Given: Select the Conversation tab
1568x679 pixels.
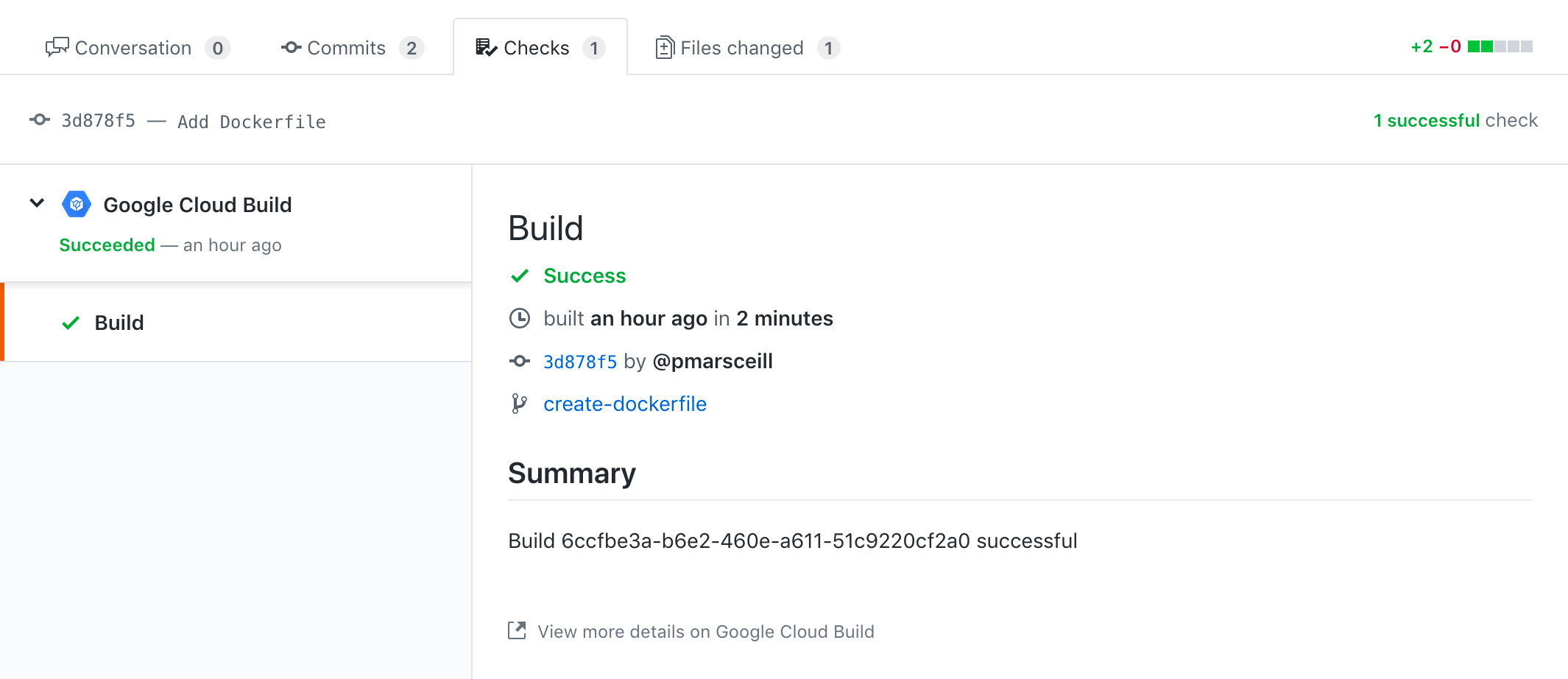Looking at the screenshot, I should click(x=133, y=46).
